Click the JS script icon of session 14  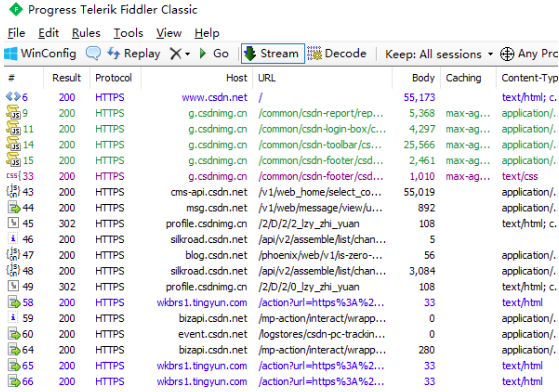coord(13,144)
